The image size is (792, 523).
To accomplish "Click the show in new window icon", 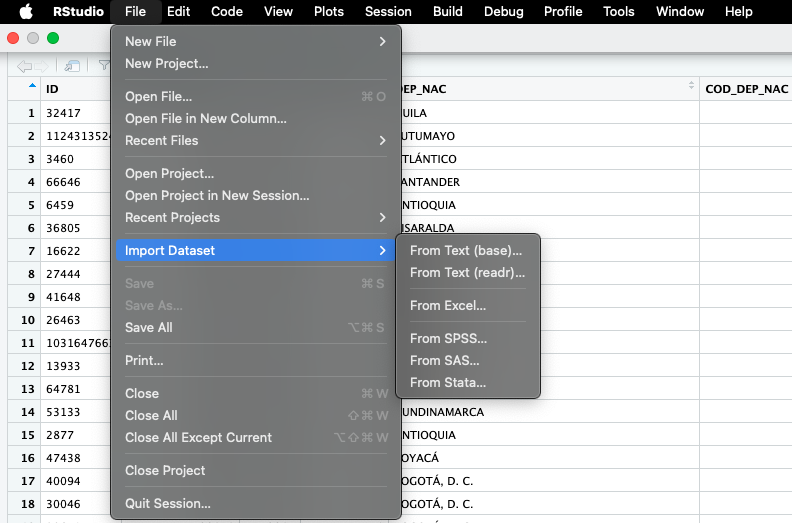I will 72,66.
